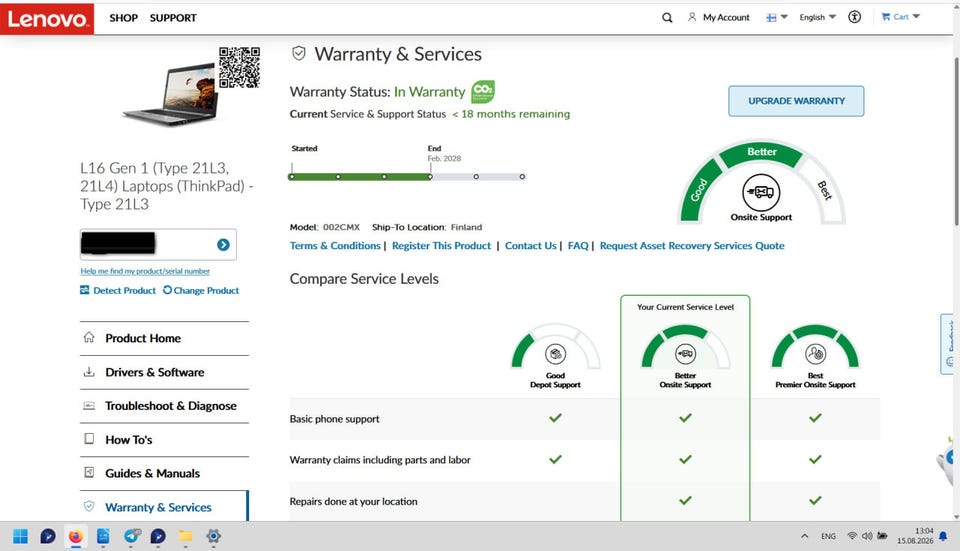Open the English language dropdown
Screen dimensions: 960x551
tap(817, 18)
